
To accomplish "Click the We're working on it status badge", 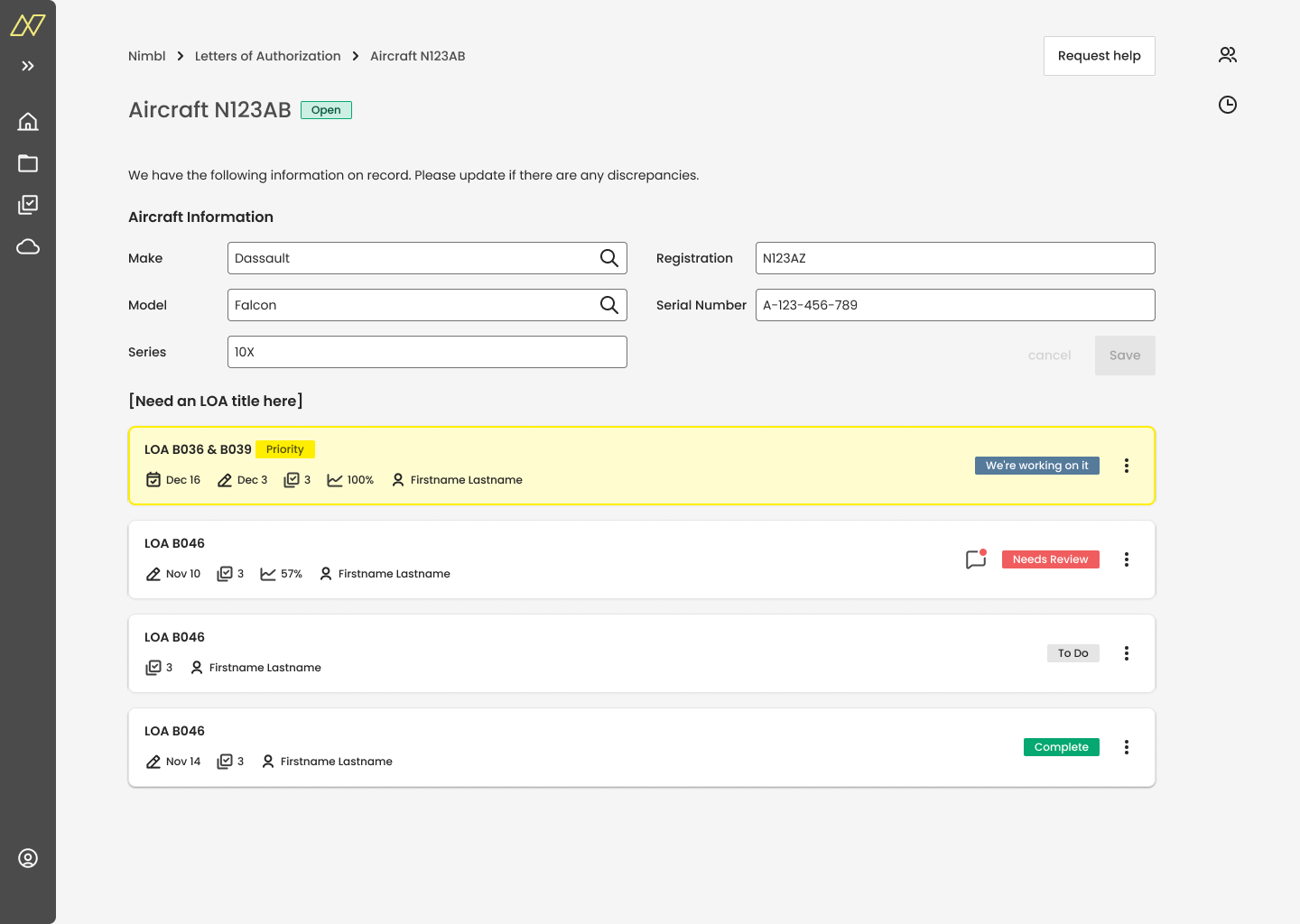I will [1037, 466].
